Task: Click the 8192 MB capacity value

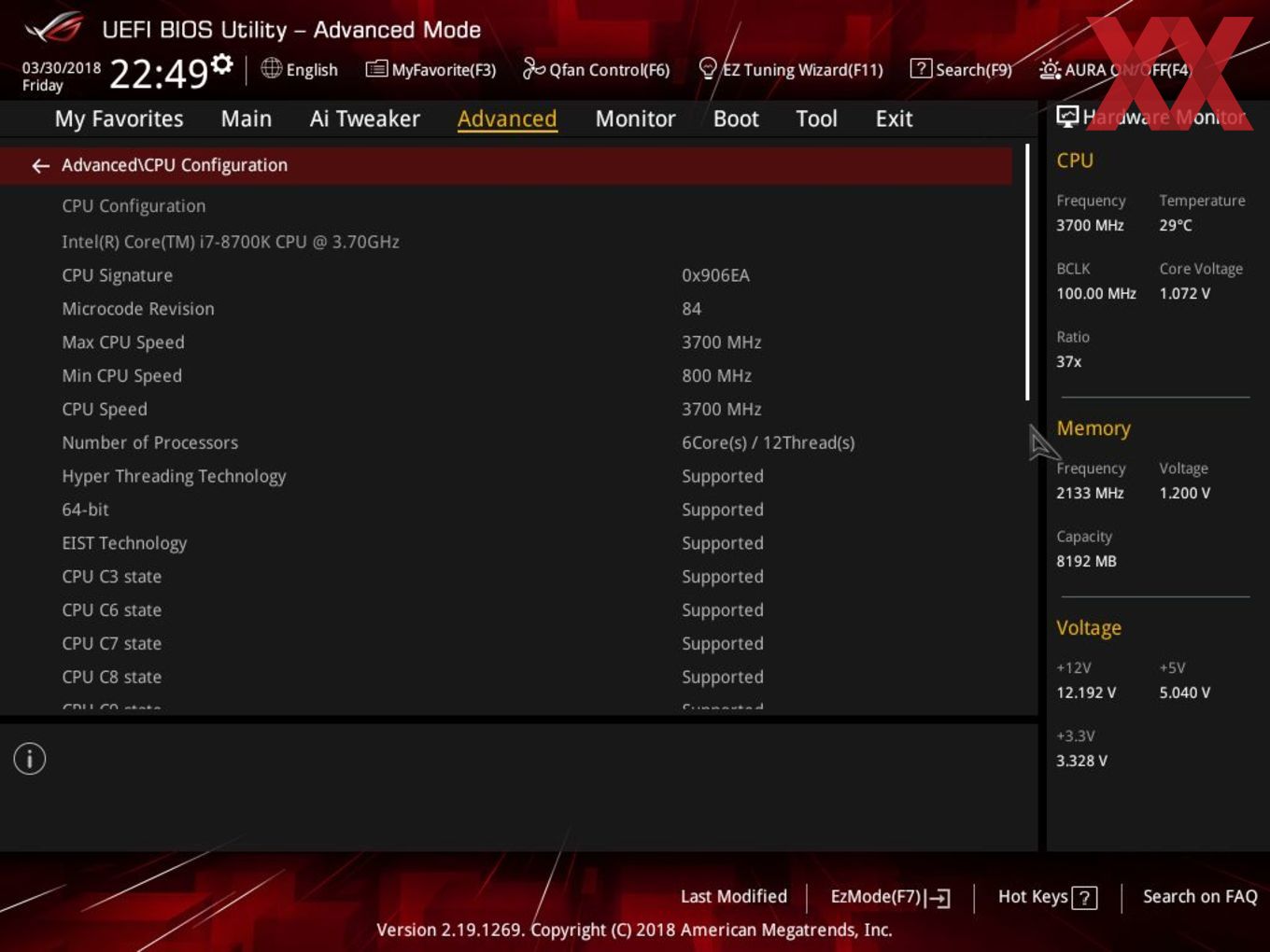Action: point(1086,562)
